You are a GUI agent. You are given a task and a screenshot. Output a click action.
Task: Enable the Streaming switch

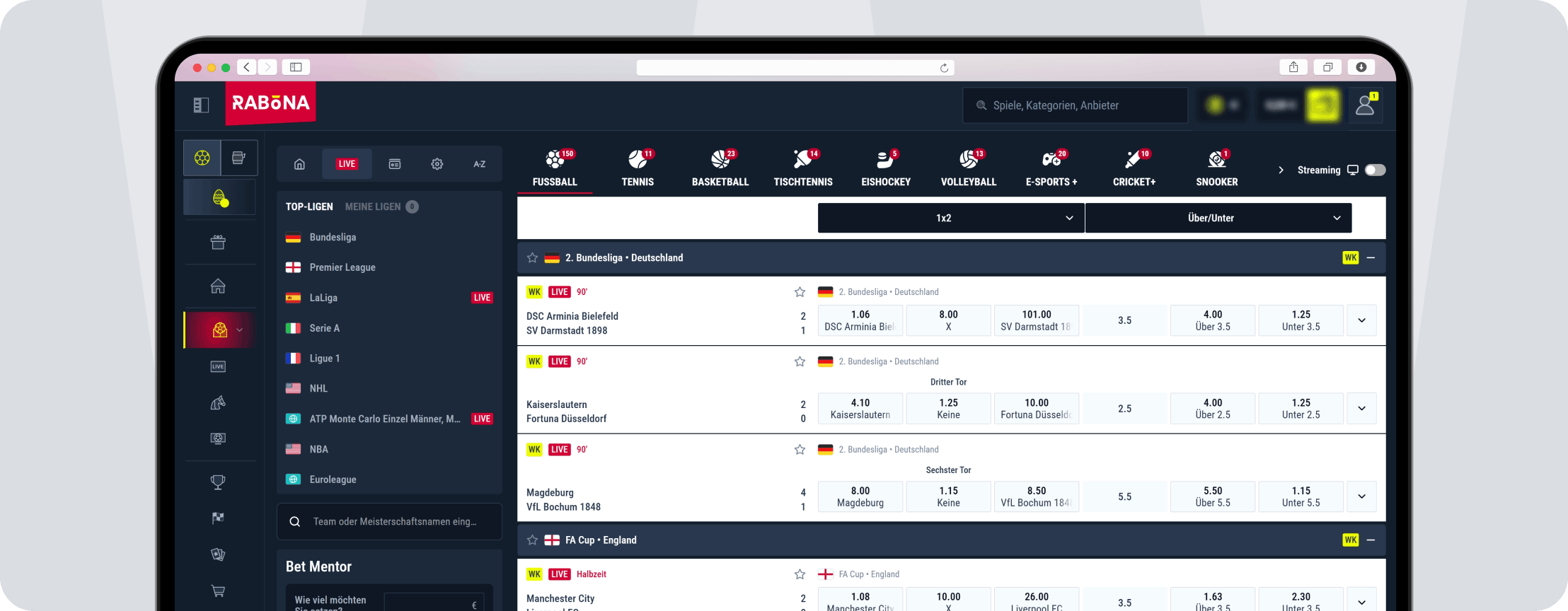[x=1375, y=170]
